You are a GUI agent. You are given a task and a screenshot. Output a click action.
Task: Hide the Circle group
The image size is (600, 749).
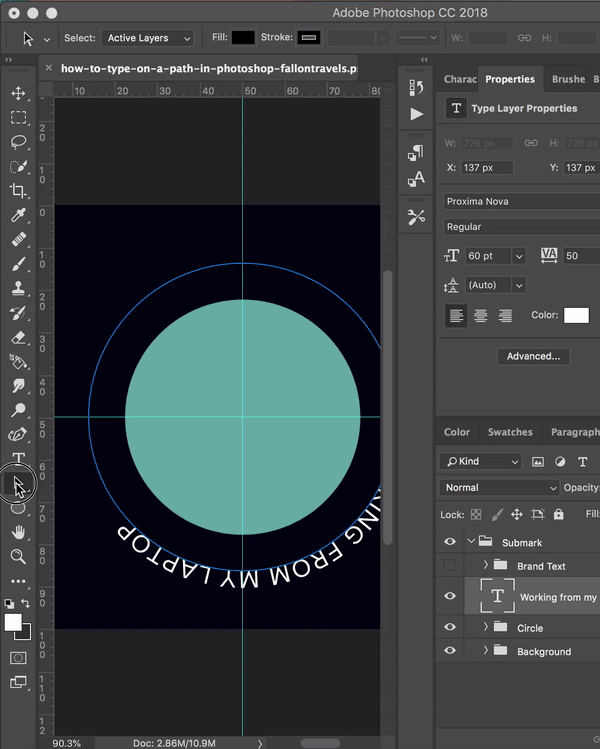coord(450,627)
